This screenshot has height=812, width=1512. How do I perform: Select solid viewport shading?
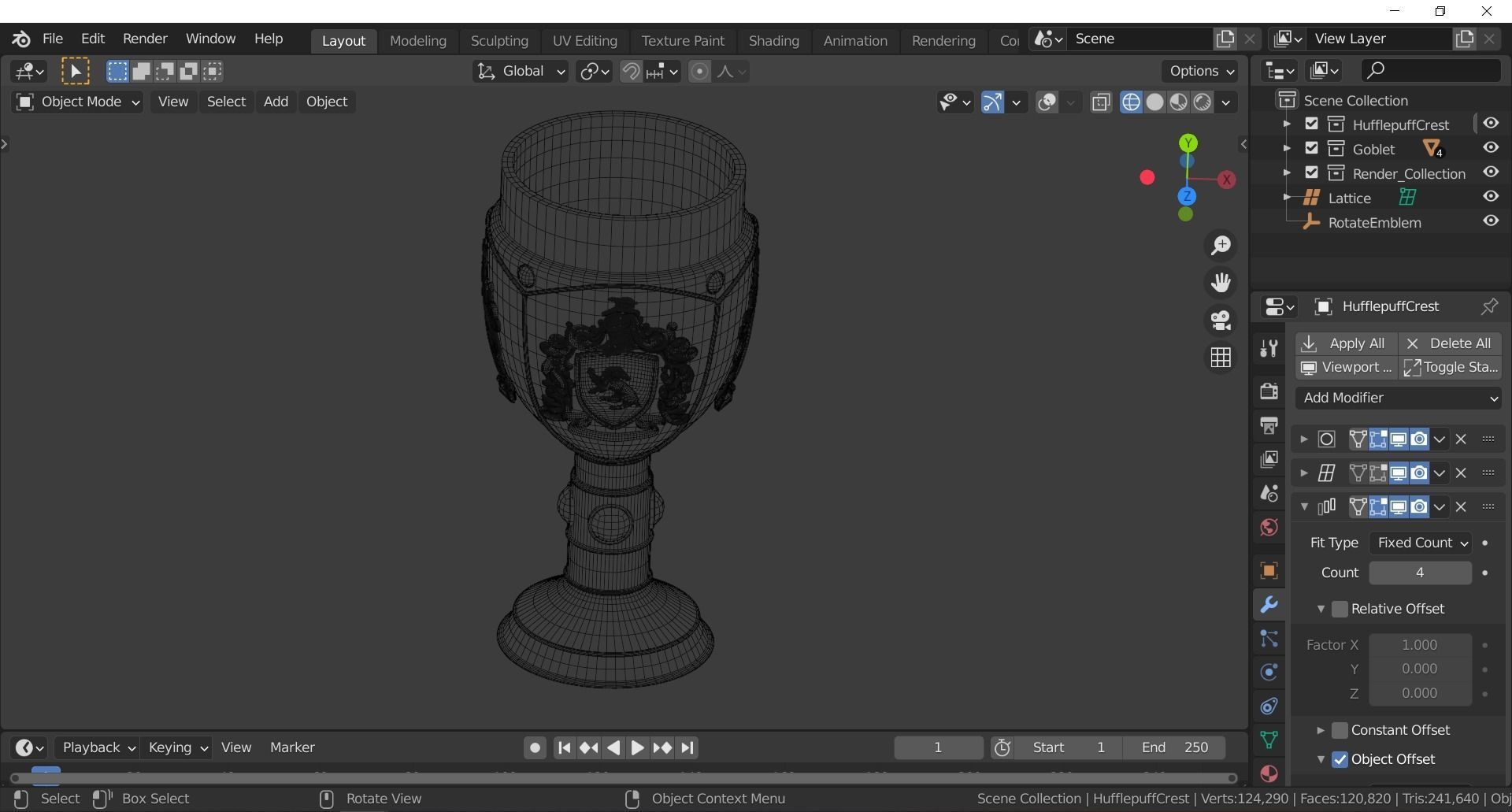pos(1154,102)
